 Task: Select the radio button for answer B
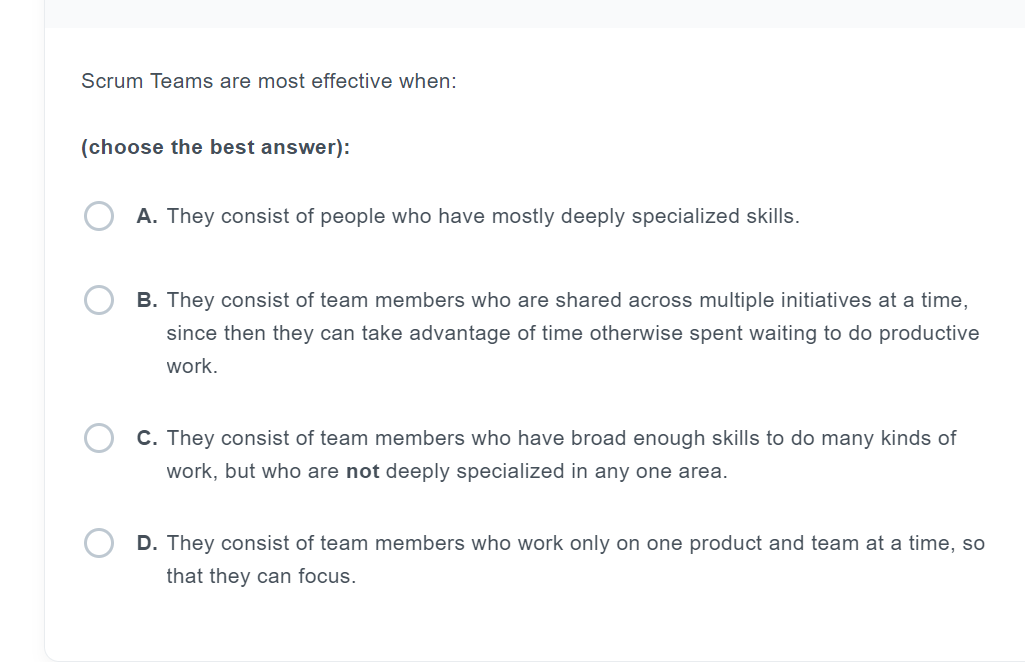[98, 299]
